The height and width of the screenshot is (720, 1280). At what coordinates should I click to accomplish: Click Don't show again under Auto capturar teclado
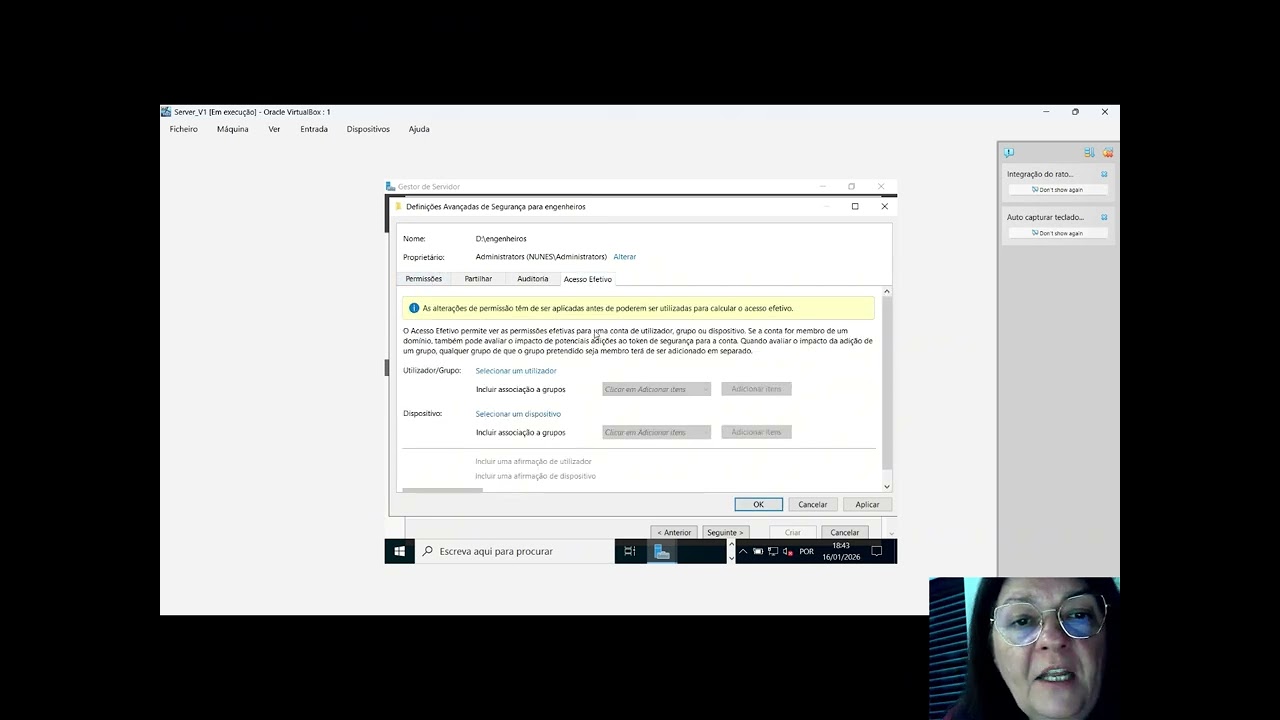[1058, 233]
